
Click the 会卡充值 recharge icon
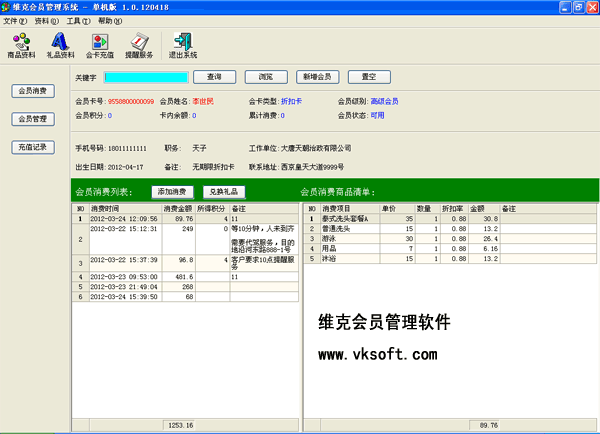pos(99,44)
